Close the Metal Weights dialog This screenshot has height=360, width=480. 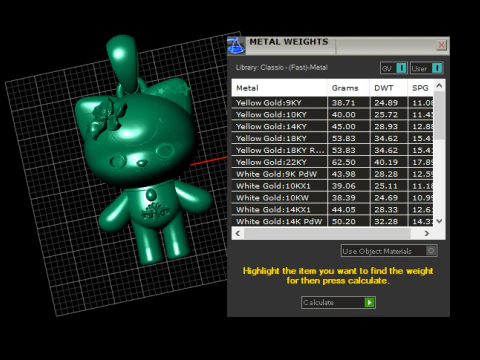point(441,45)
